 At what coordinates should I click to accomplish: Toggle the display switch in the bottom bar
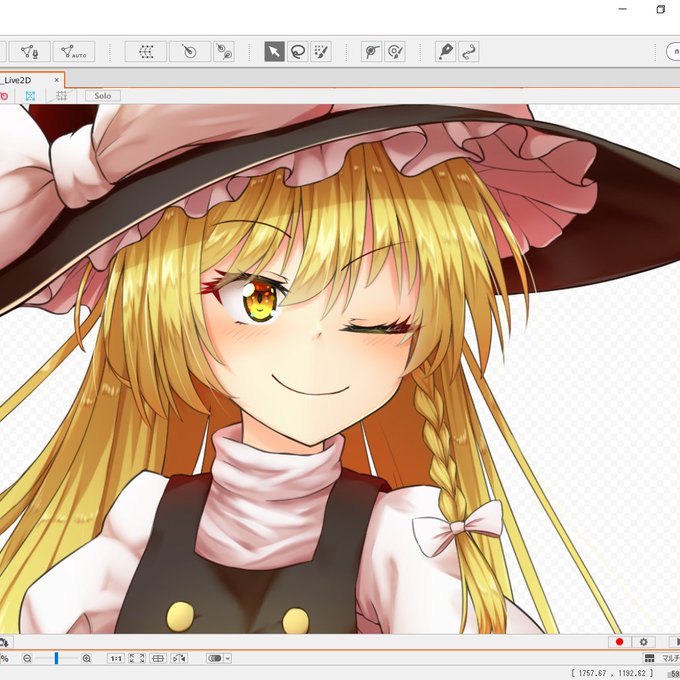[215, 658]
